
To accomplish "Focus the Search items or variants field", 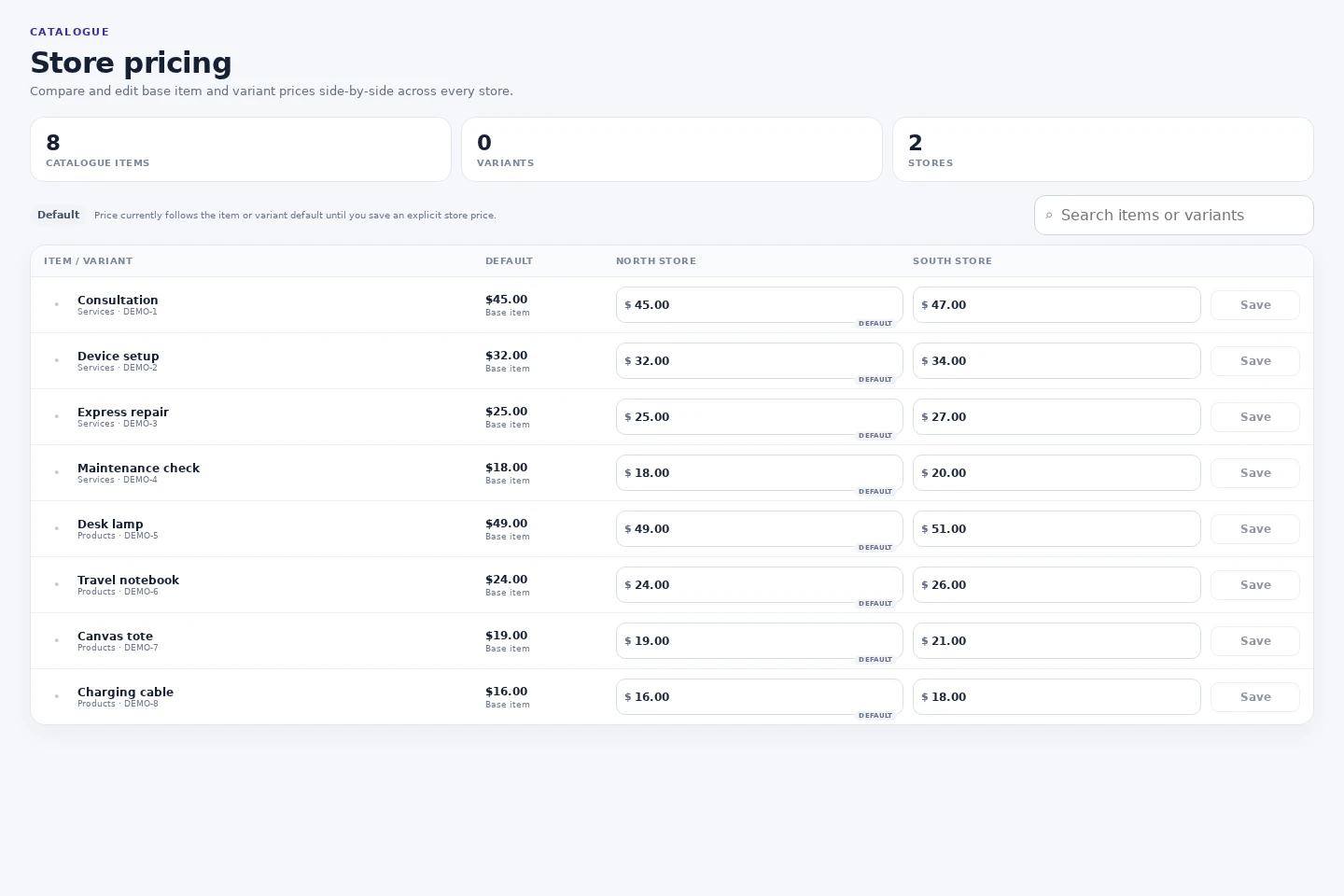I will pyautogui.click(x=1174, y=215).
